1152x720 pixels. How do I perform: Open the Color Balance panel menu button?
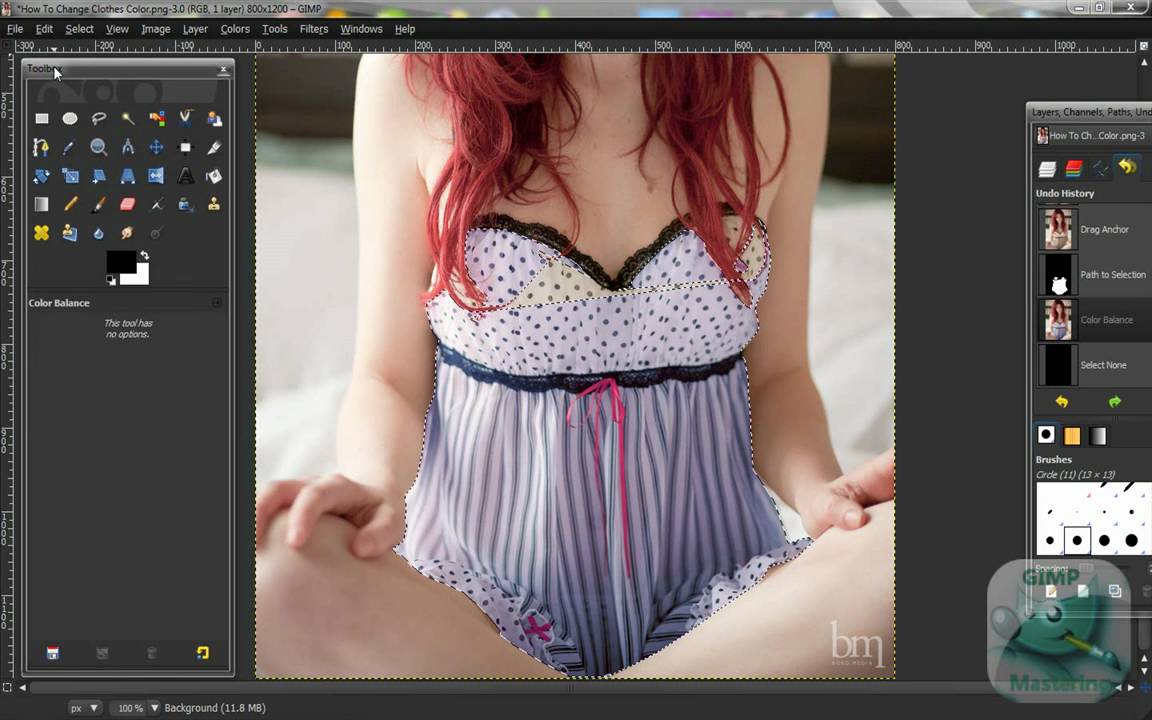point(217,303)
